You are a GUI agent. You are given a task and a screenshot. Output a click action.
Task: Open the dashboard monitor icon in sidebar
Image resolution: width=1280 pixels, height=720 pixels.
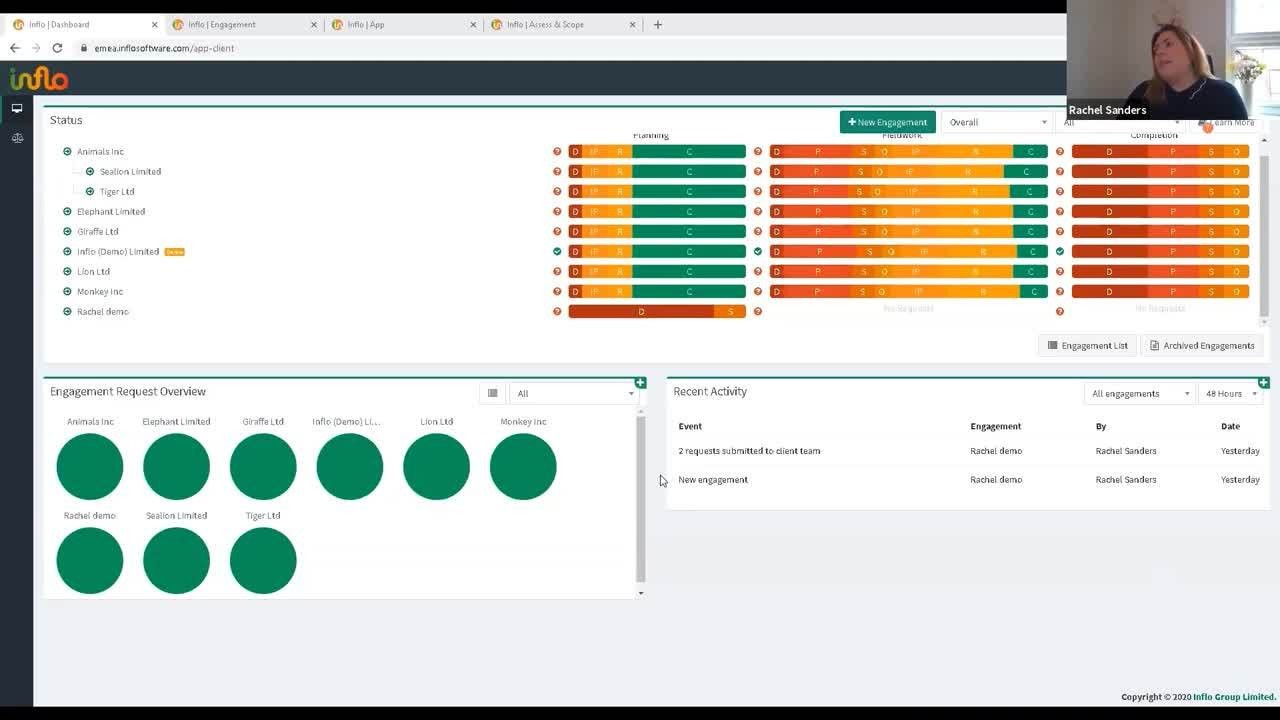(17, 108)
